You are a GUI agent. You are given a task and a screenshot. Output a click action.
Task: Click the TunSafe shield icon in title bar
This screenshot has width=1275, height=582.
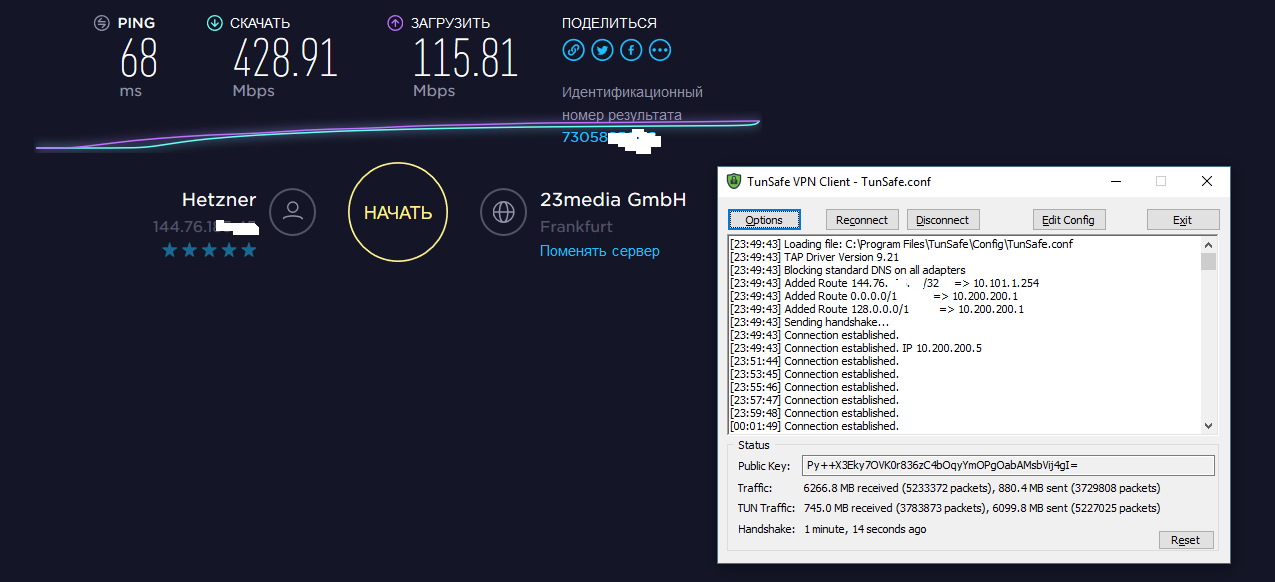pos(733,181)
